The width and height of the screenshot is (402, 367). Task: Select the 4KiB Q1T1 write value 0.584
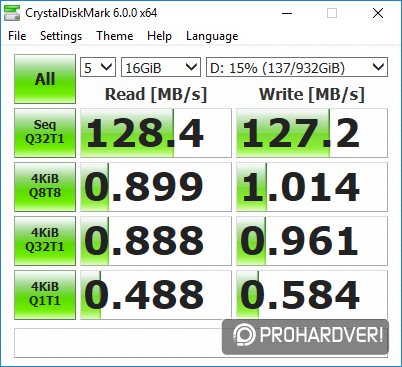coord(312,295)
